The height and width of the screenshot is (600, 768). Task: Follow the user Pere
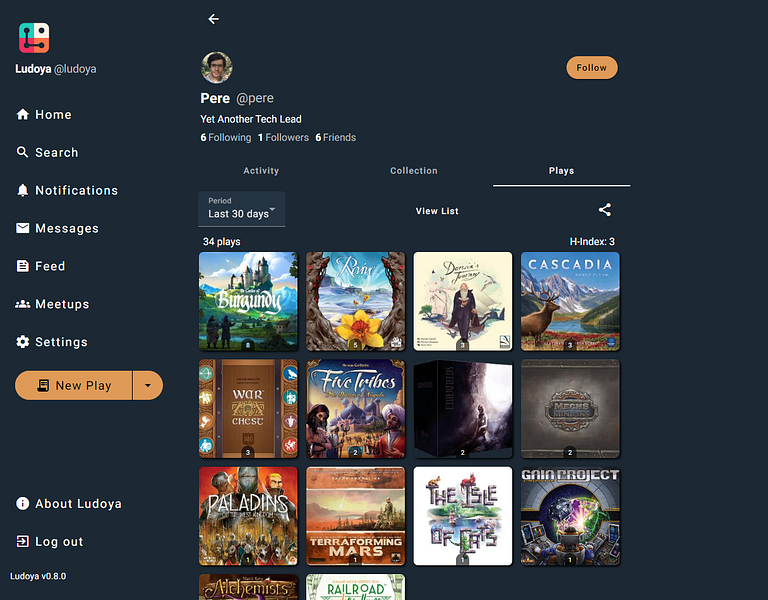click(x=592, y=68)
